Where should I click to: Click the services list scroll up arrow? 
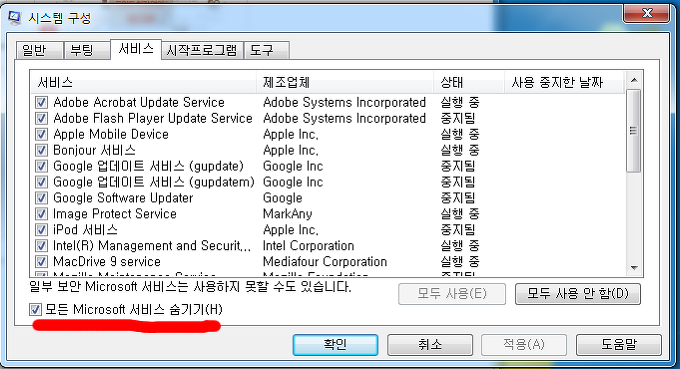tap(634, 80)
